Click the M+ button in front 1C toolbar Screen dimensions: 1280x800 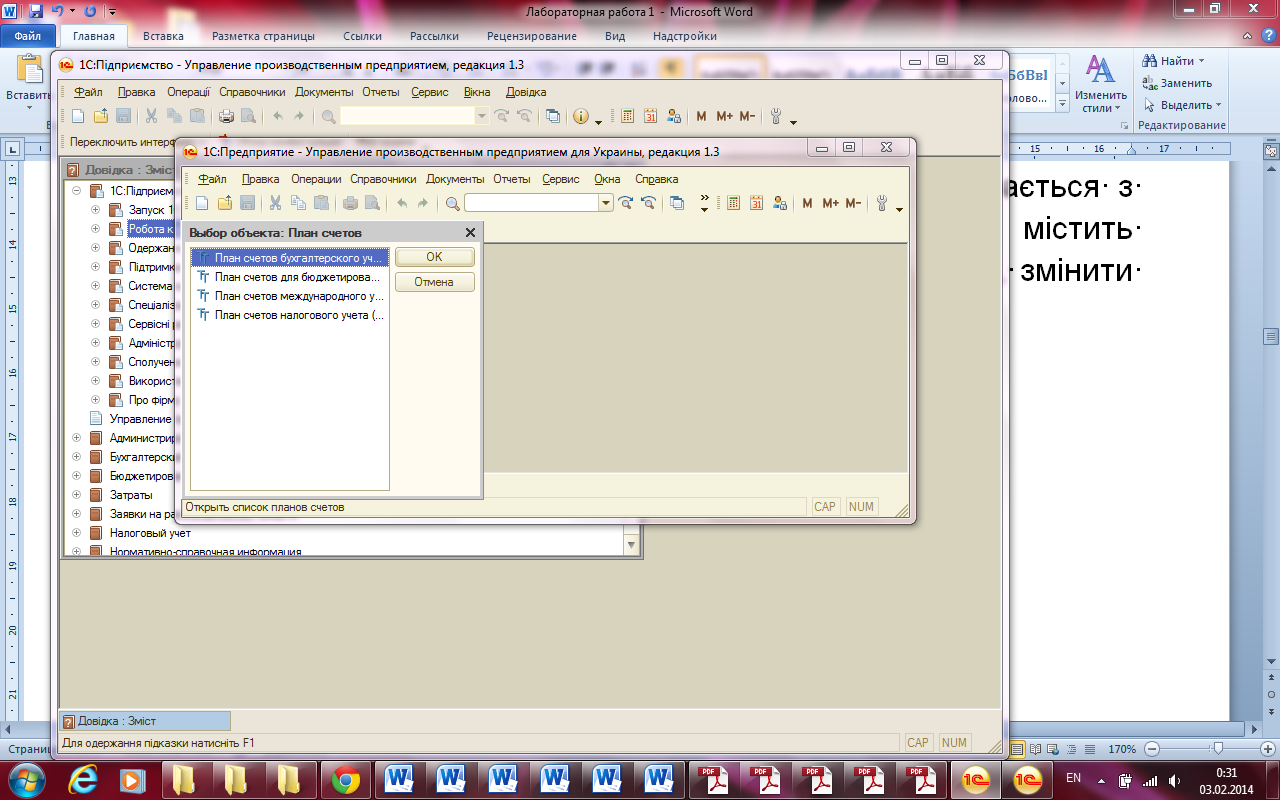click(x=830, y=203)
